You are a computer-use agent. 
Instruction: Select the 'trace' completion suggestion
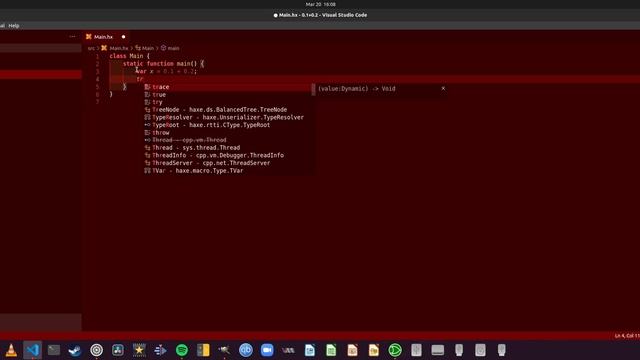(229, 87)
